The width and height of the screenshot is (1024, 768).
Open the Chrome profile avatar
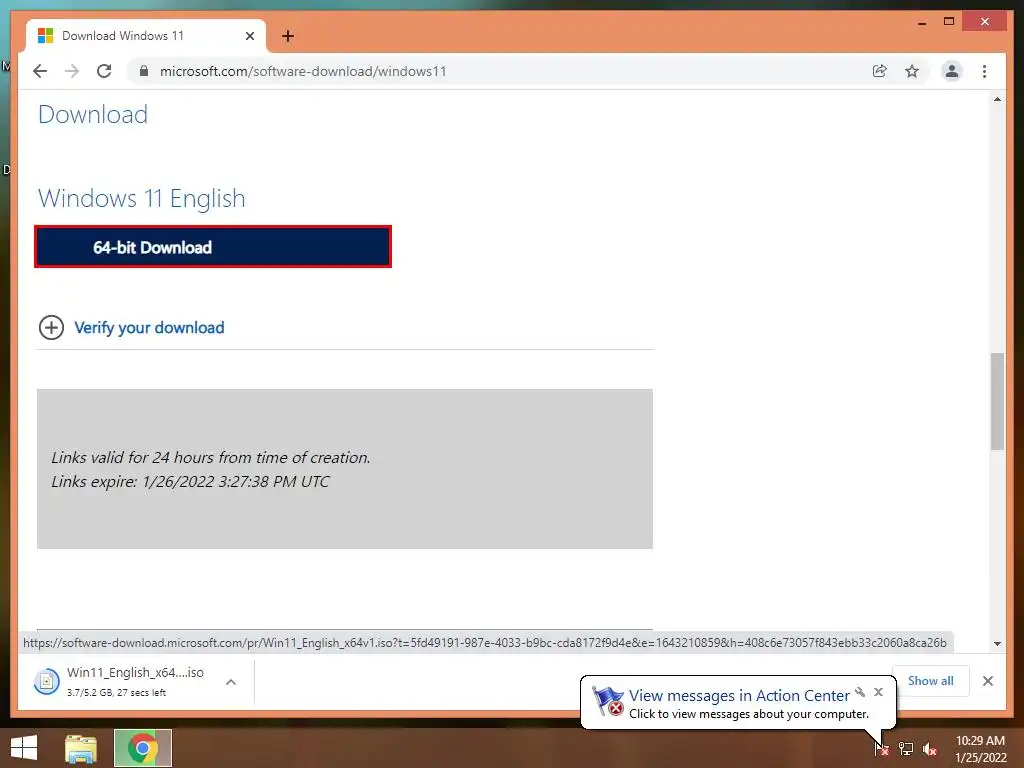[x=952, y=71]
